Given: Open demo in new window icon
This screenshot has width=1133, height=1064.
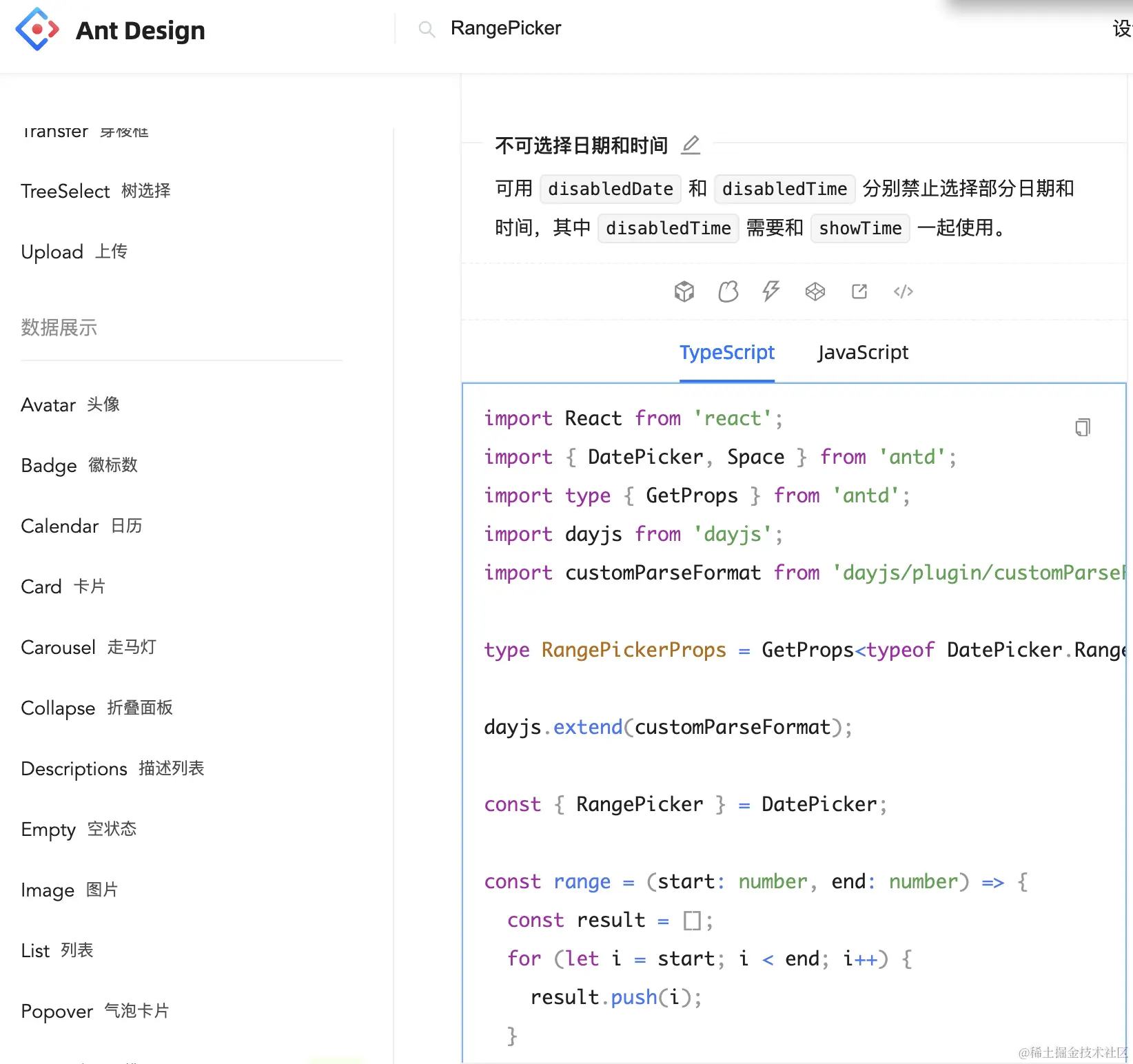Looking at the screenshot, I should tap(859, 291).
